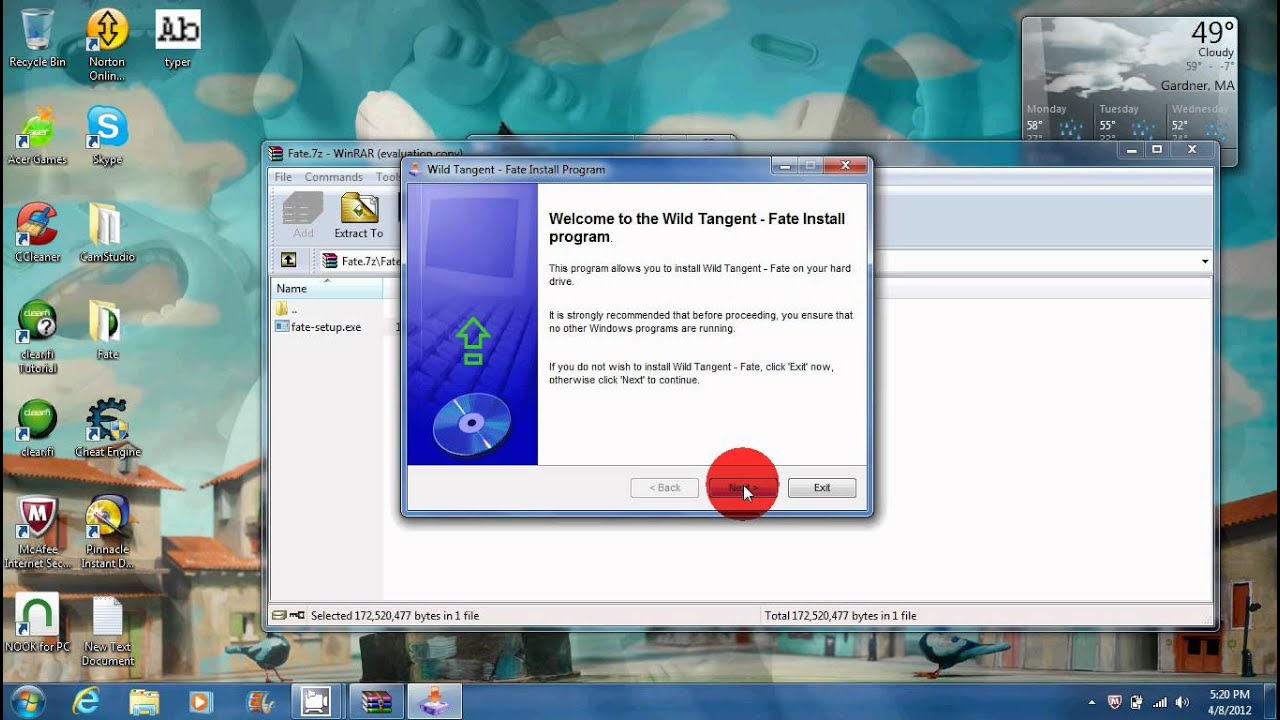Open the volume control in the tray
This screenshot has height=720, width=1280.
1184,702
